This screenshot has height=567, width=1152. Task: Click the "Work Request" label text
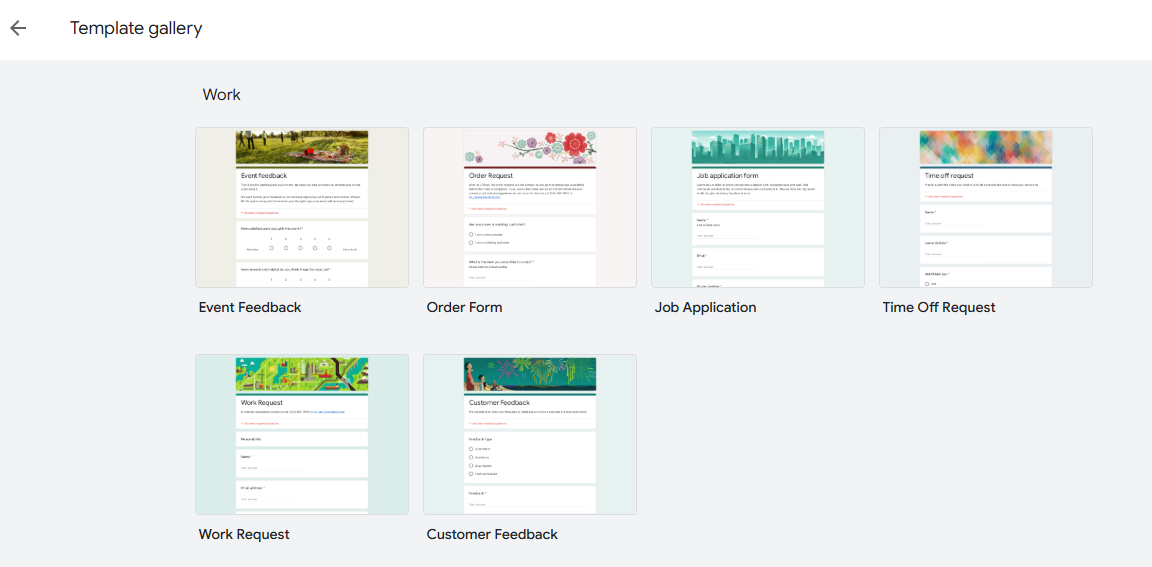tap(244, 534)
